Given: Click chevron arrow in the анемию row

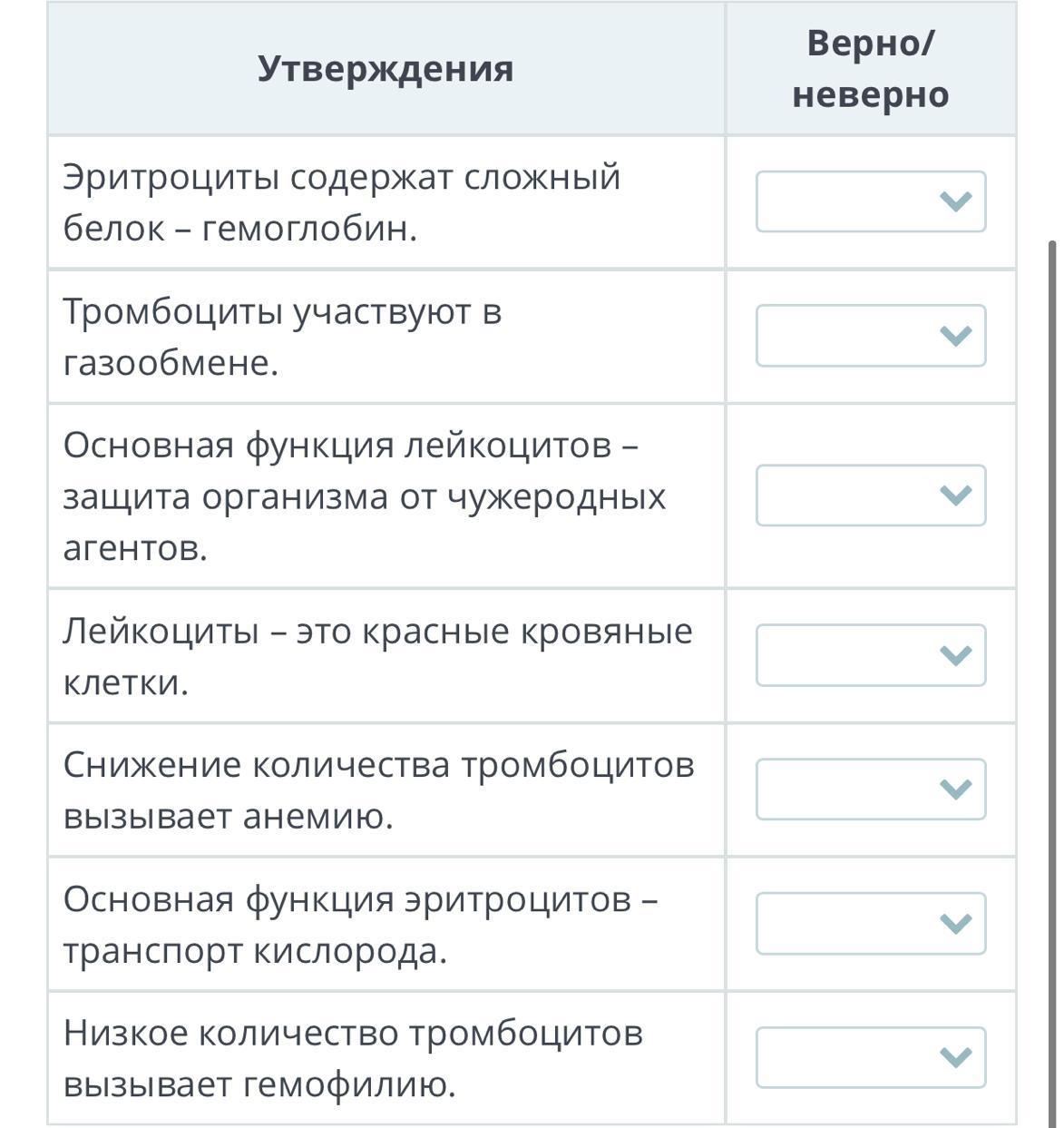Looking at the screenshot, I should pyautogui.click(x=956, y=790).
